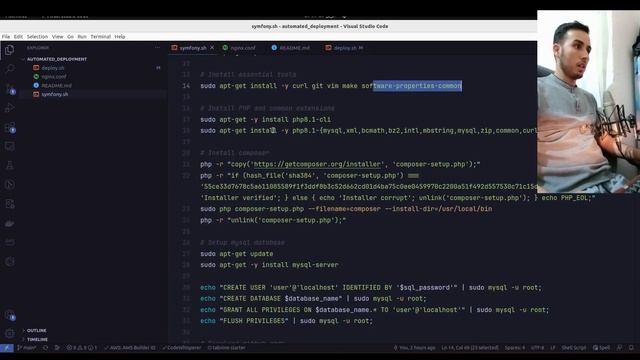Follow the getcomposer.org/installer link

(x=317, y=164)
